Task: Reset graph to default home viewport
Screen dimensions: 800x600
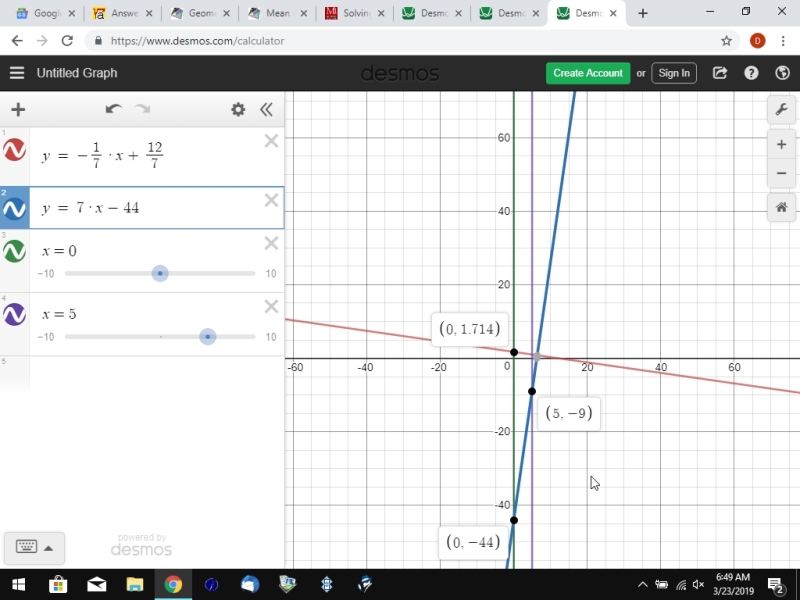Action: pyautogui.click(x=781, y=208)
